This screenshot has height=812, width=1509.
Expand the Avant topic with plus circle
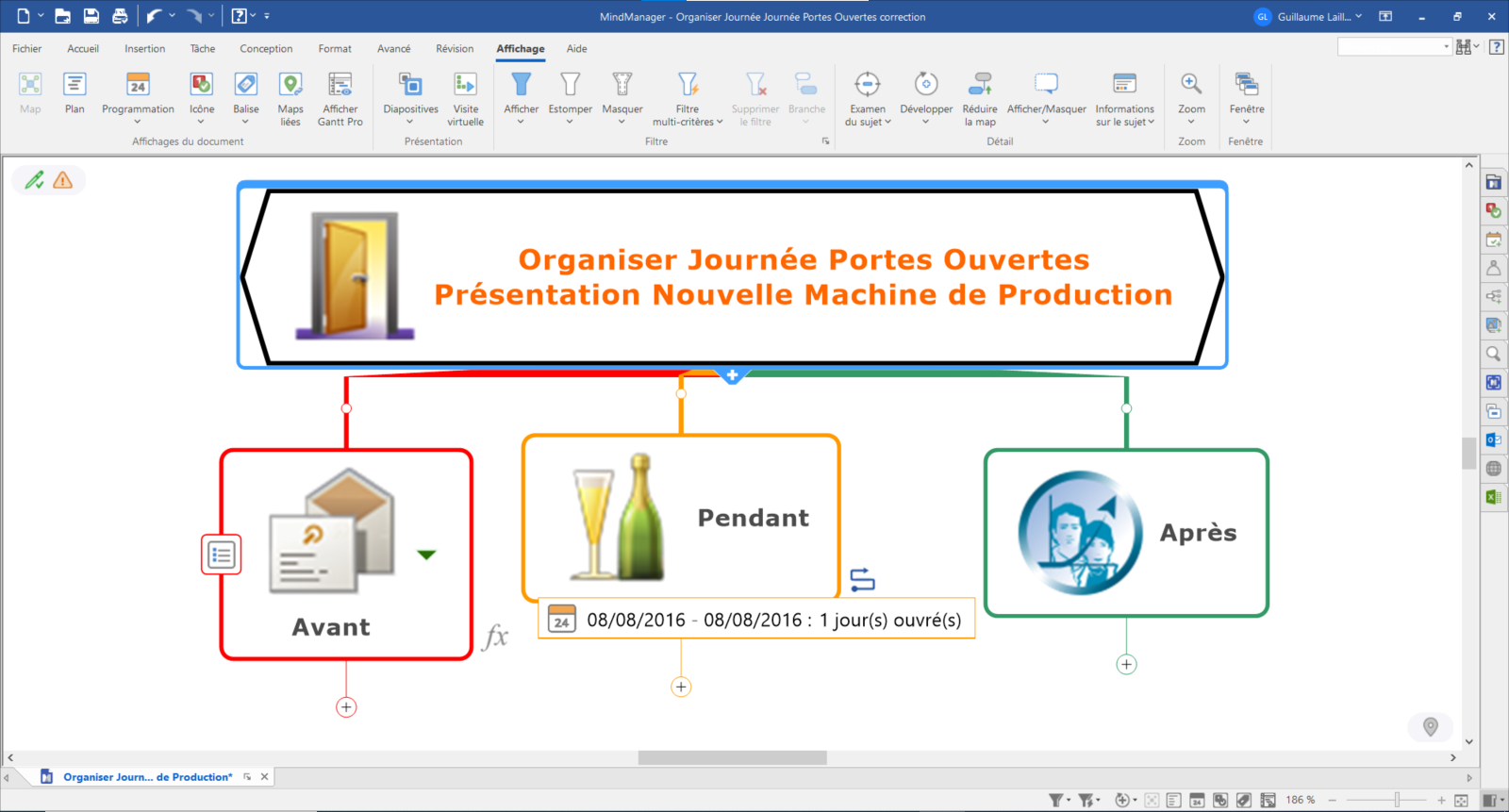346,707
